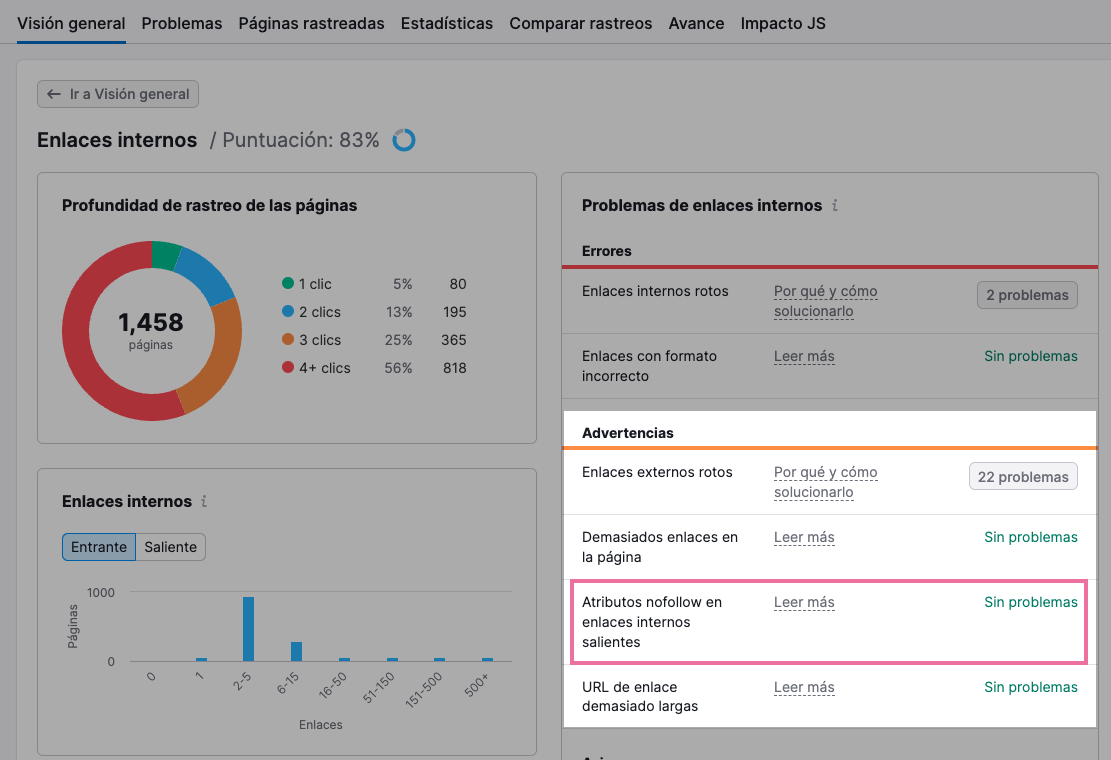Click the back arrow in "Ir a Visión general"

[53, 94]
